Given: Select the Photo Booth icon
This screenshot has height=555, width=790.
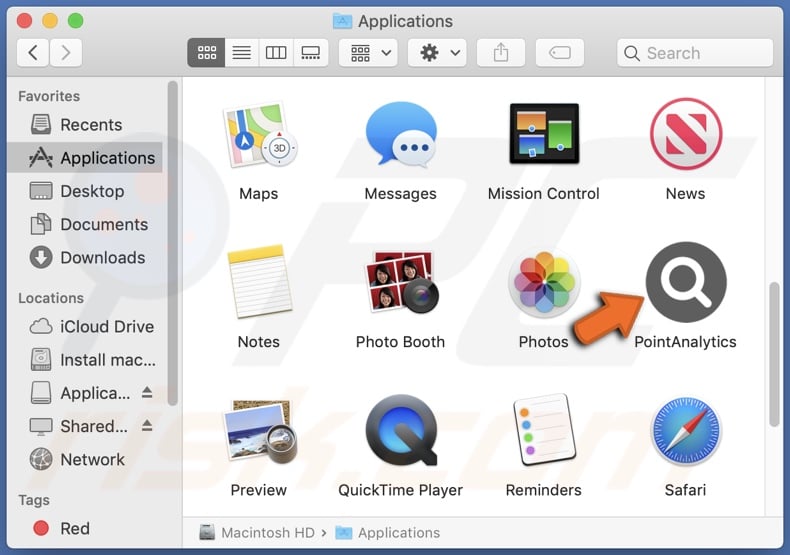Looking at the screenshot, I should coord(402,282).
